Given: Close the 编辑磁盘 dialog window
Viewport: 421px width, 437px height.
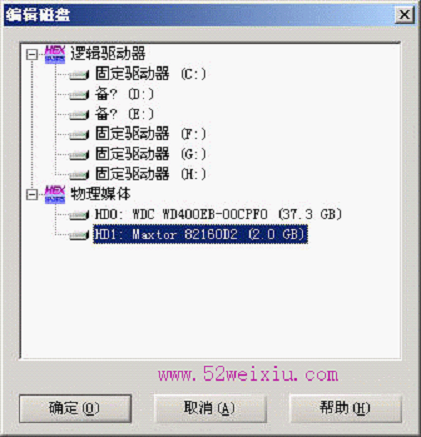Looking at the screenshot, I should 404,15.
